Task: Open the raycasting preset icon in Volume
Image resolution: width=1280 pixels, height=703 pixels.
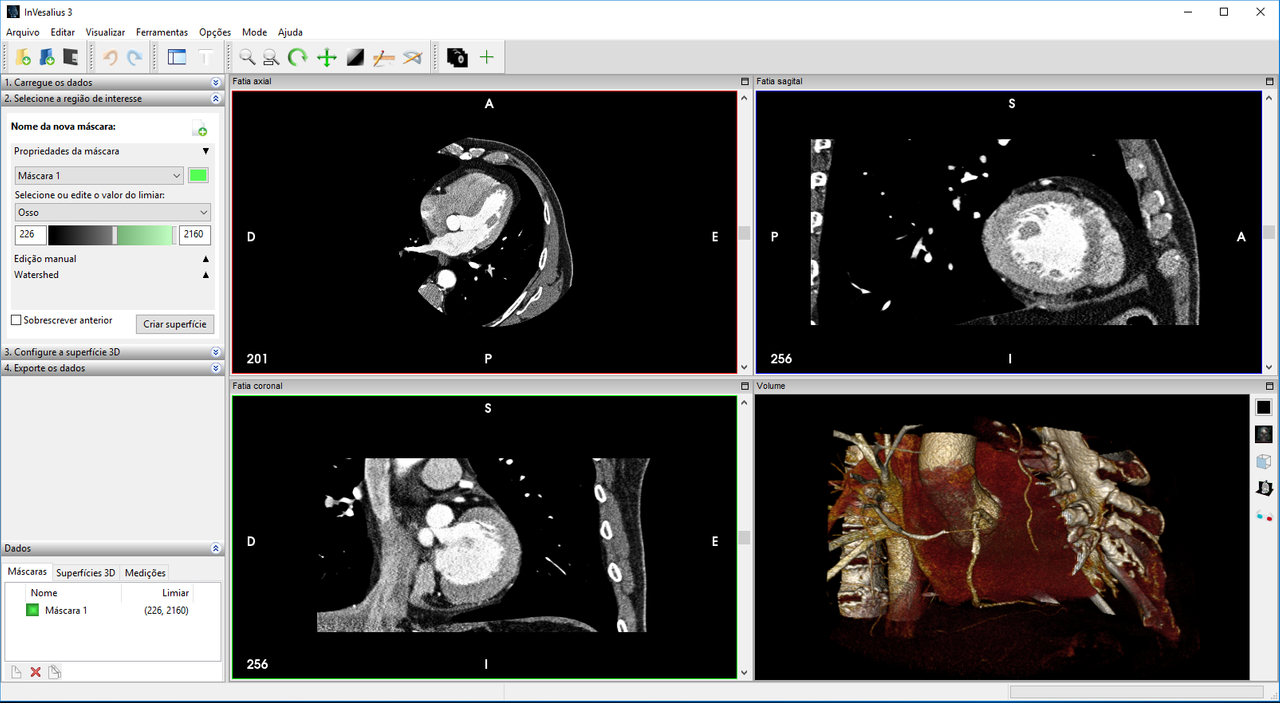Action: pyautogui.click(x=1264, y=434)
